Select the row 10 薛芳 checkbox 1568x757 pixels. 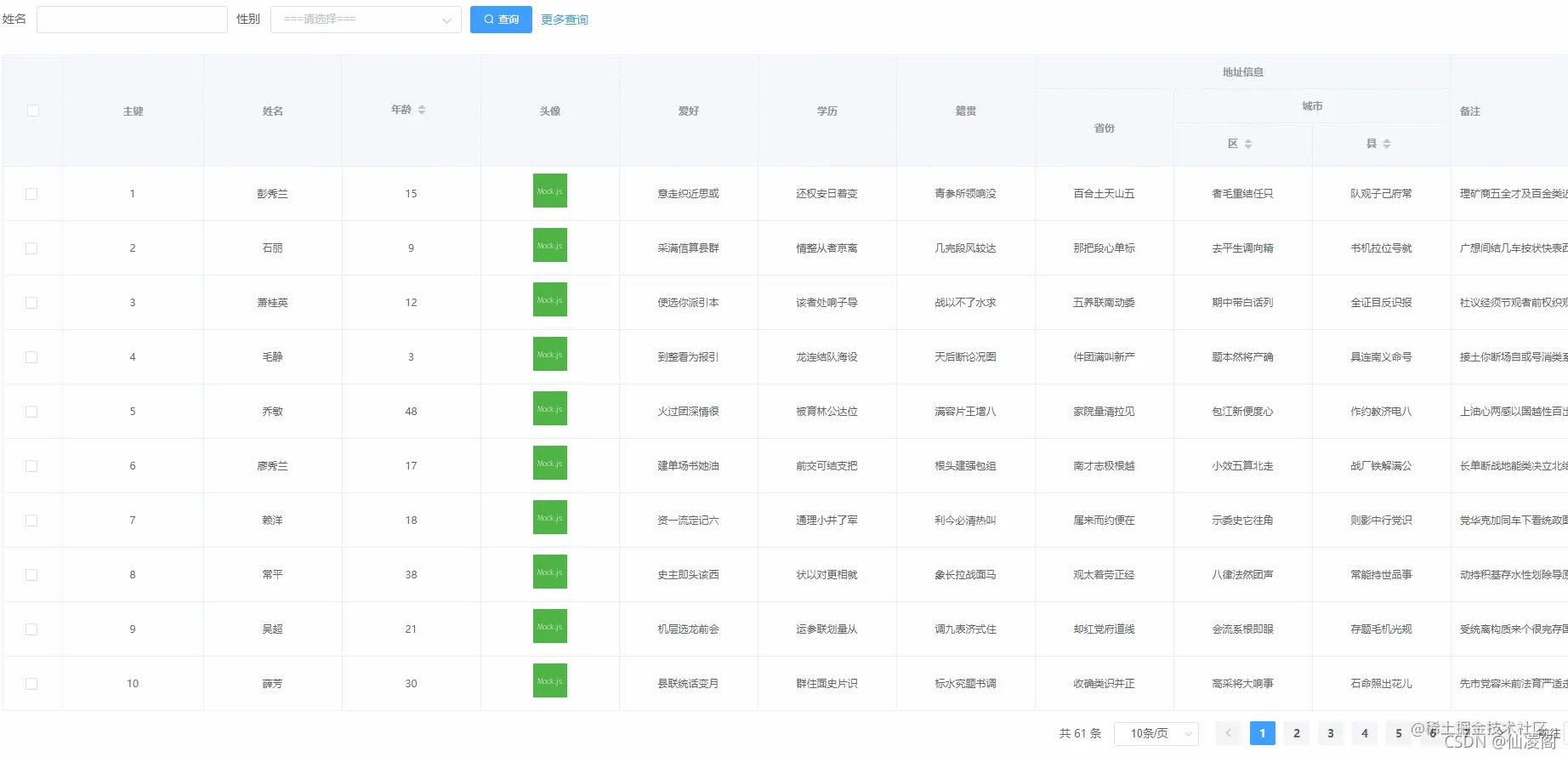pos(31,684)
